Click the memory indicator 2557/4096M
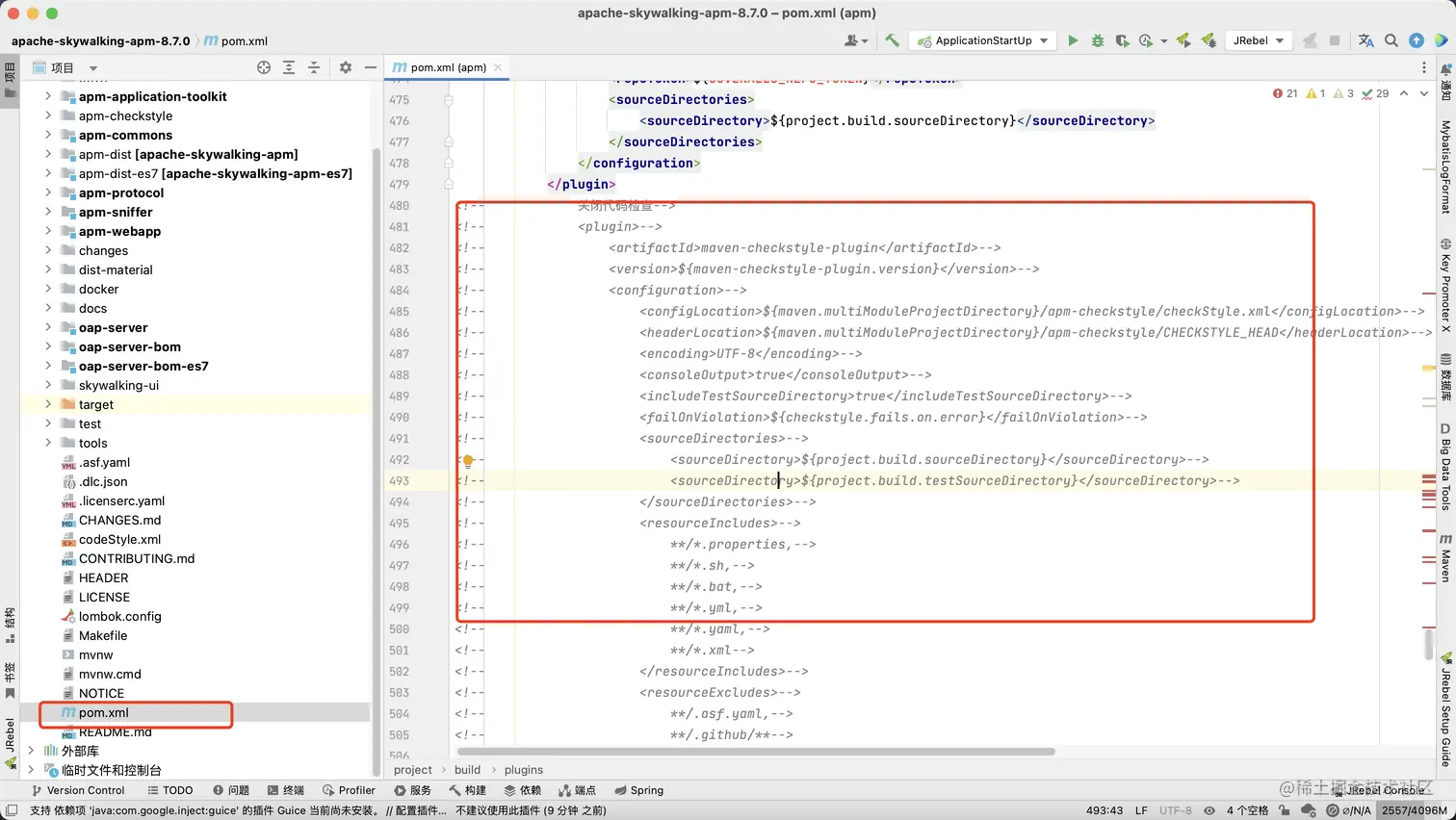 (x=1415, y=810)
